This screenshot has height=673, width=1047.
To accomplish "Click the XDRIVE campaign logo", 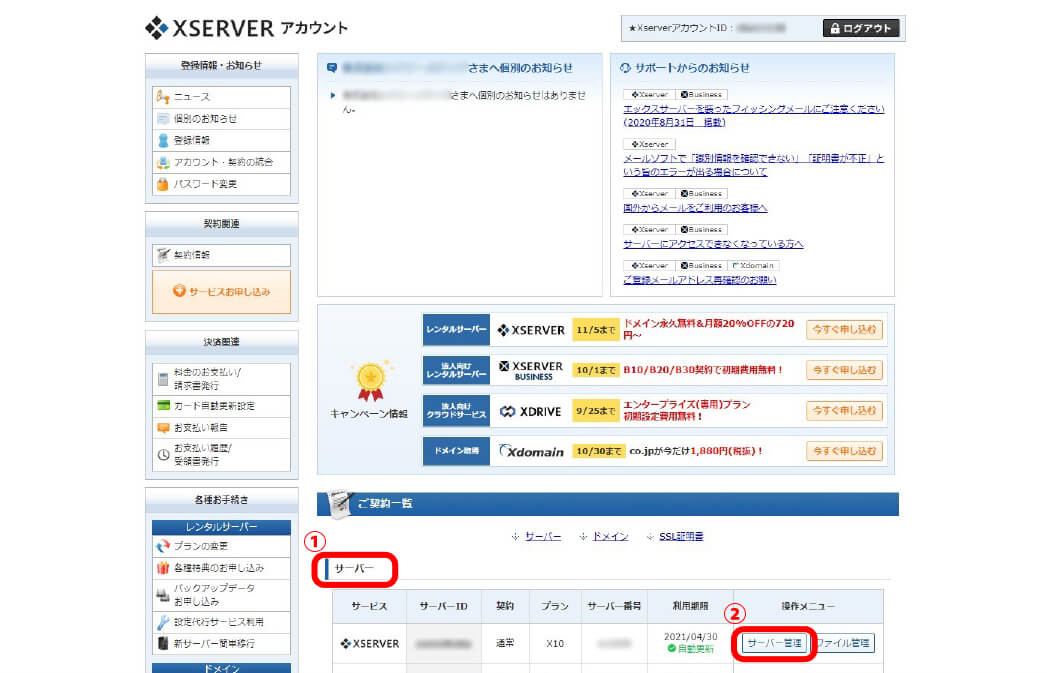I will pyautogui.click(x=532, y=411).
